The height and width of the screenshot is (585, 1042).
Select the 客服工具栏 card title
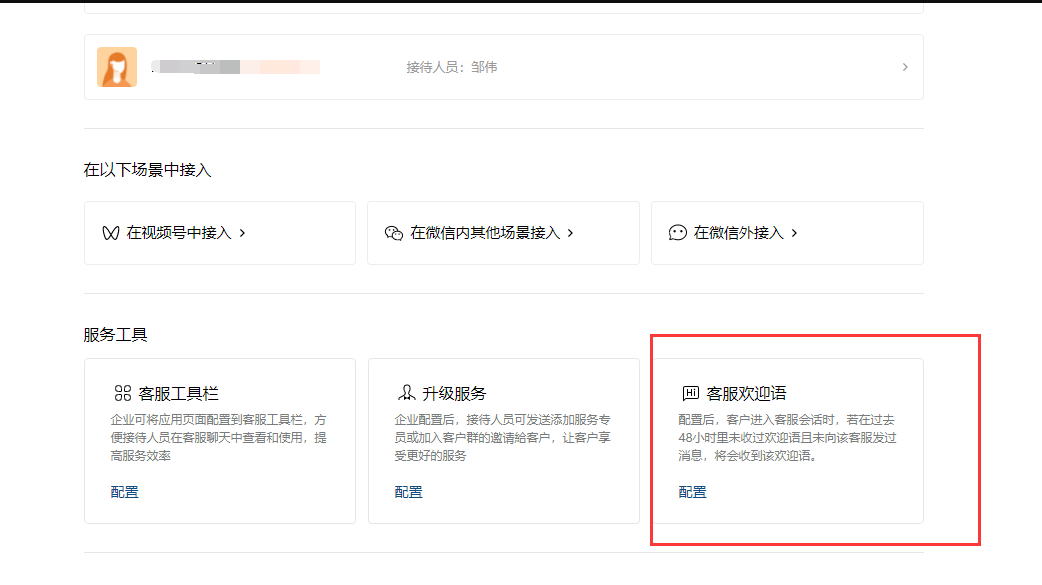pyautogui.click(x=179, y=393)
